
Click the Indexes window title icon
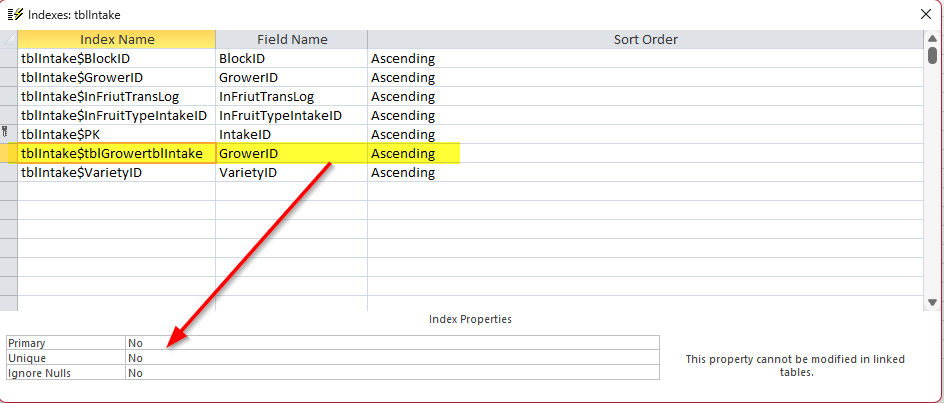click(15, 14)
